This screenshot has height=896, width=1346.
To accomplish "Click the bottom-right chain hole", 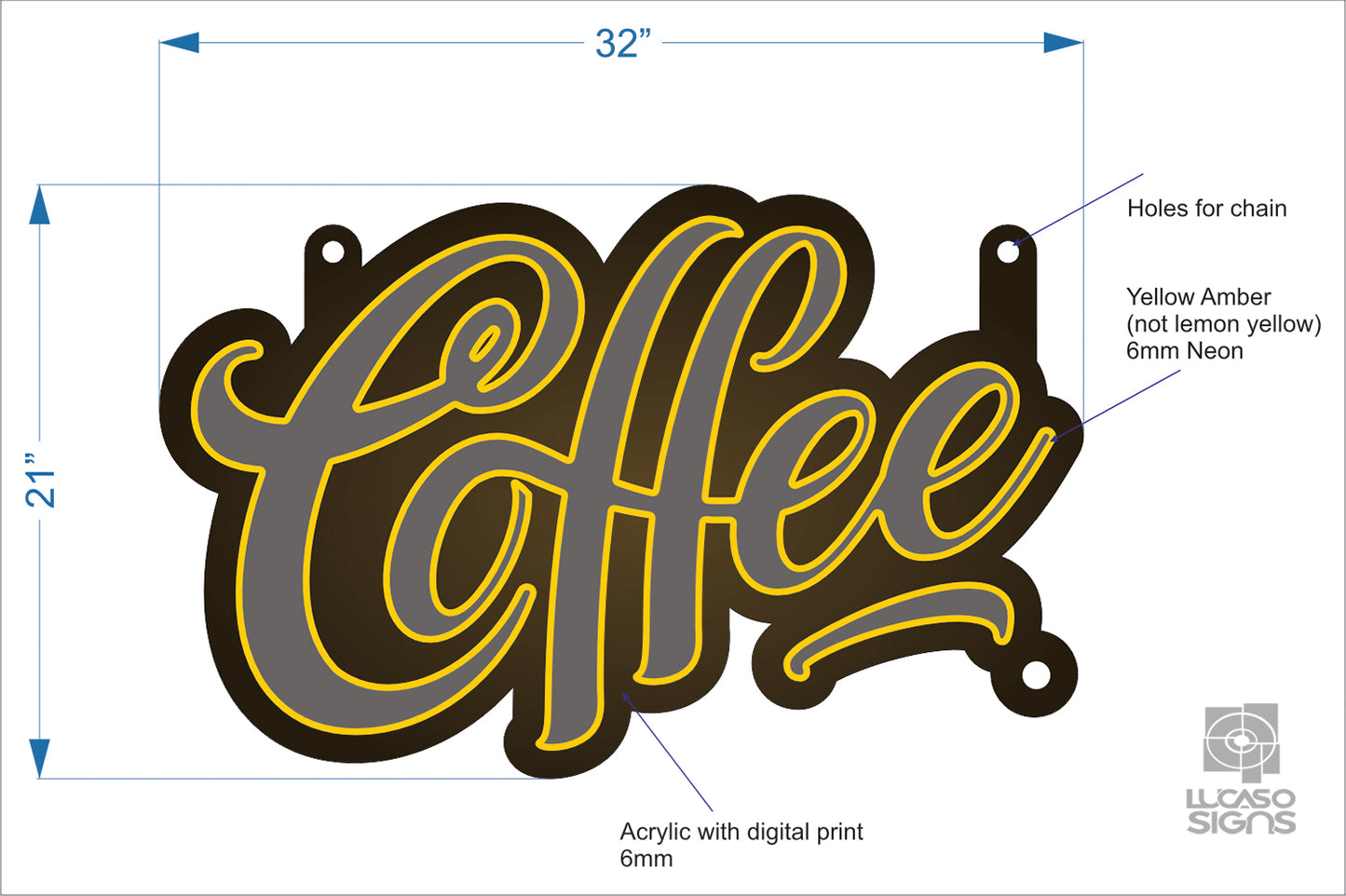I will click(1036, 675).
